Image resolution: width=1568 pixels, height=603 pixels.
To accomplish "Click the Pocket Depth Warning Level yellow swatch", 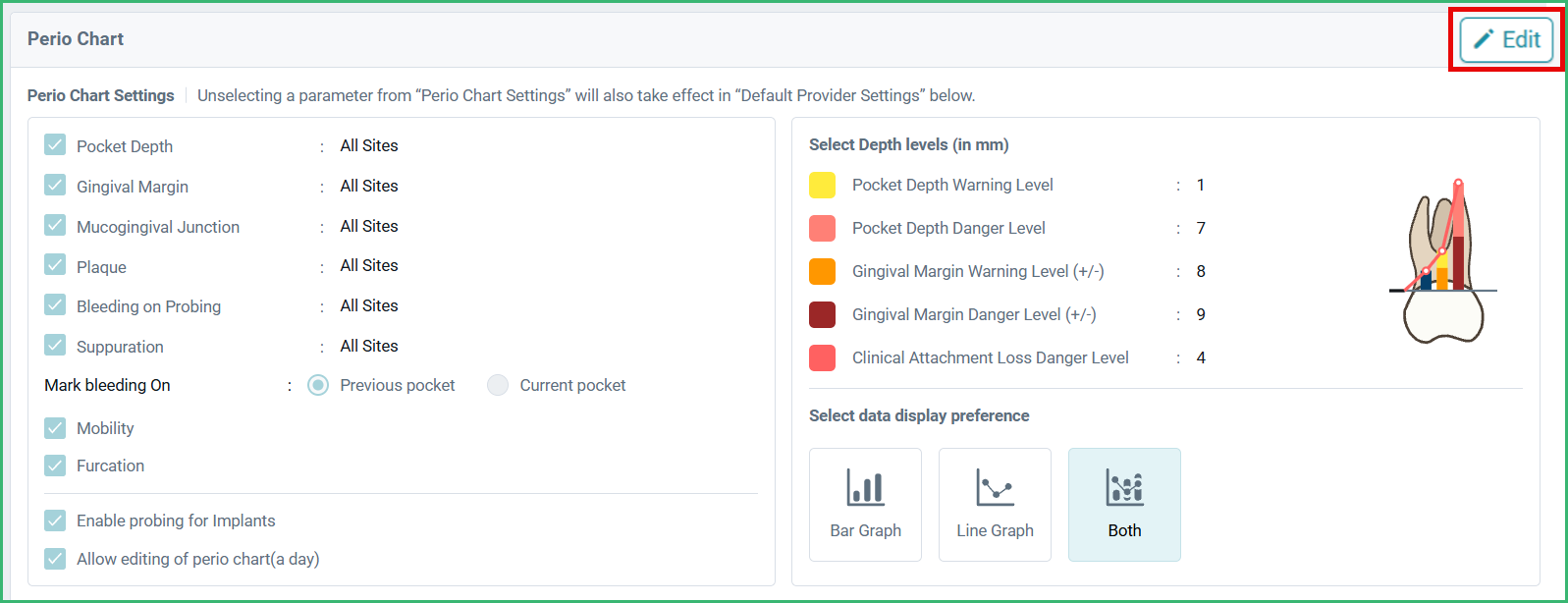I will point(822,185).
